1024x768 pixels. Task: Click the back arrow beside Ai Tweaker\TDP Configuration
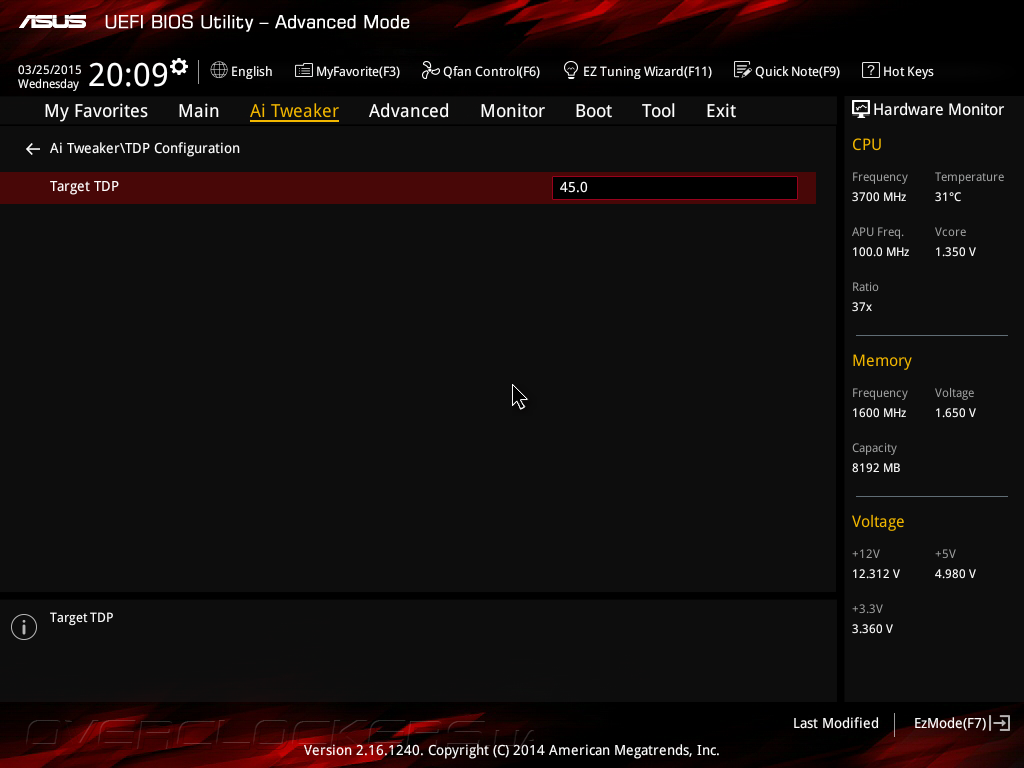tap(33, 149)
